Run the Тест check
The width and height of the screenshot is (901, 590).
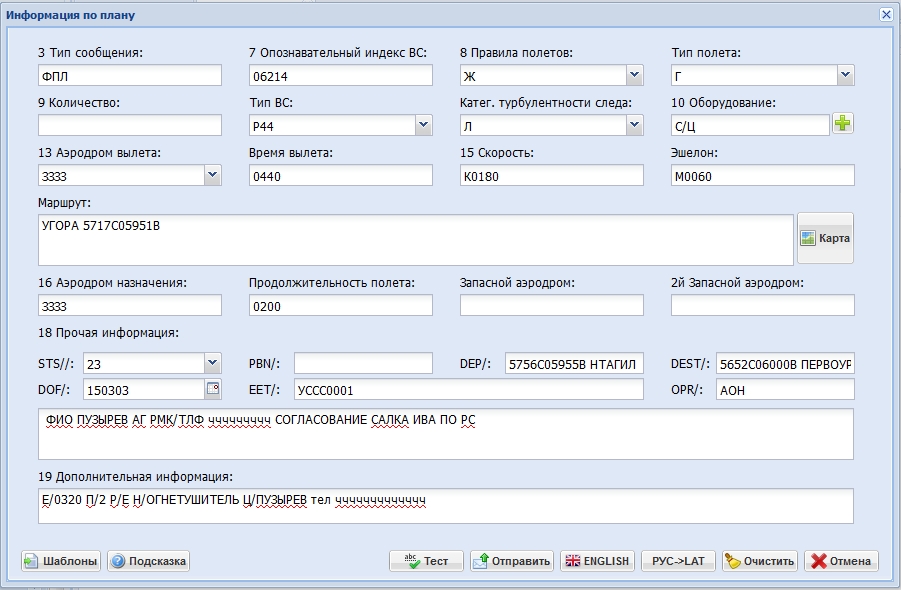point(426,561)
